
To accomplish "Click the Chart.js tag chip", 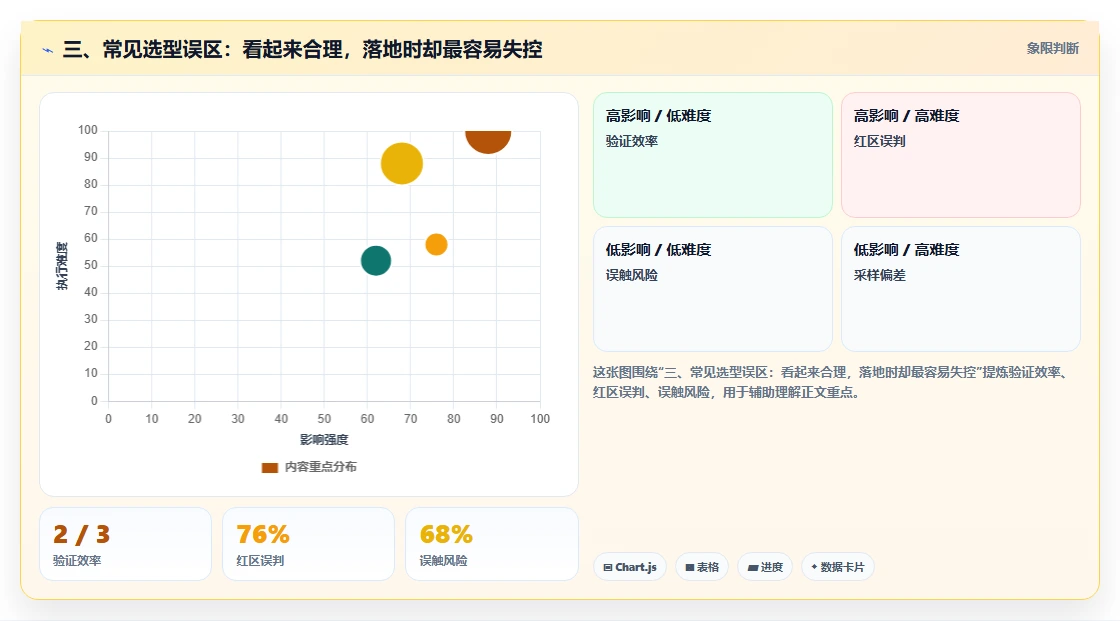I will click(630, 567).
